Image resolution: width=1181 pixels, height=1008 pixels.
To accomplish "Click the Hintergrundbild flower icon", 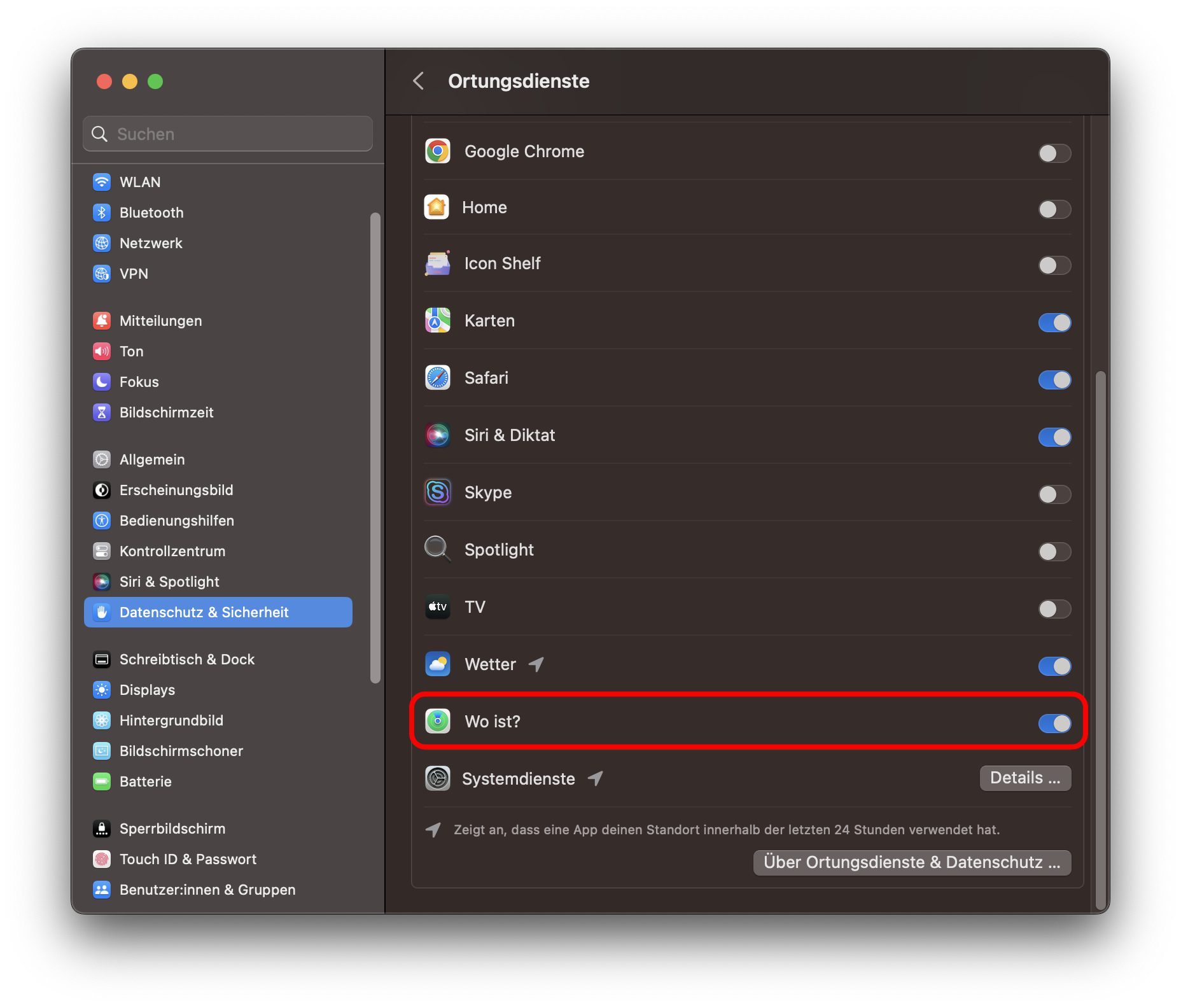I will tap(102, 720).
